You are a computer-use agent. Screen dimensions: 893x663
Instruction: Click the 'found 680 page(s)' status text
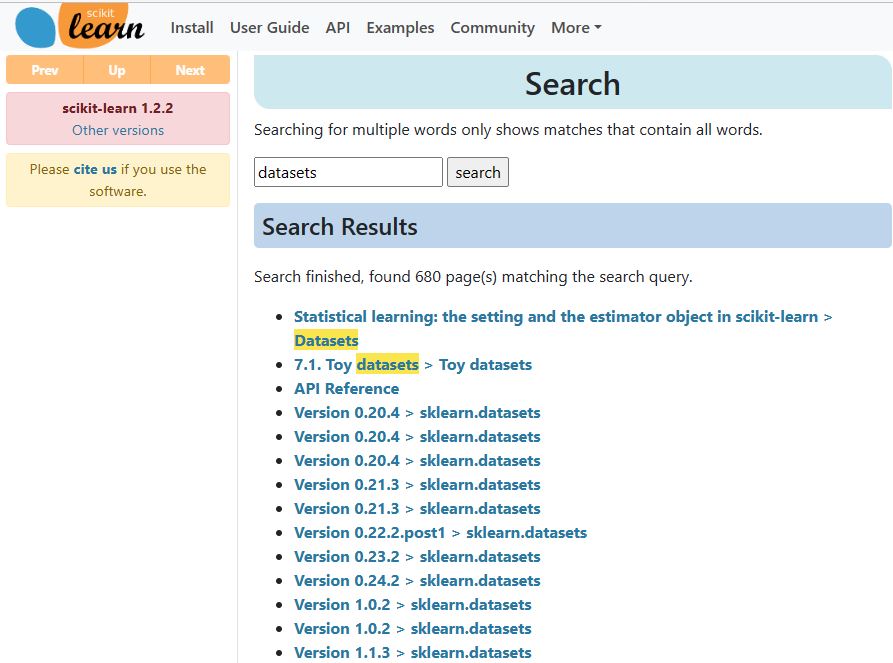pos(473,277)
